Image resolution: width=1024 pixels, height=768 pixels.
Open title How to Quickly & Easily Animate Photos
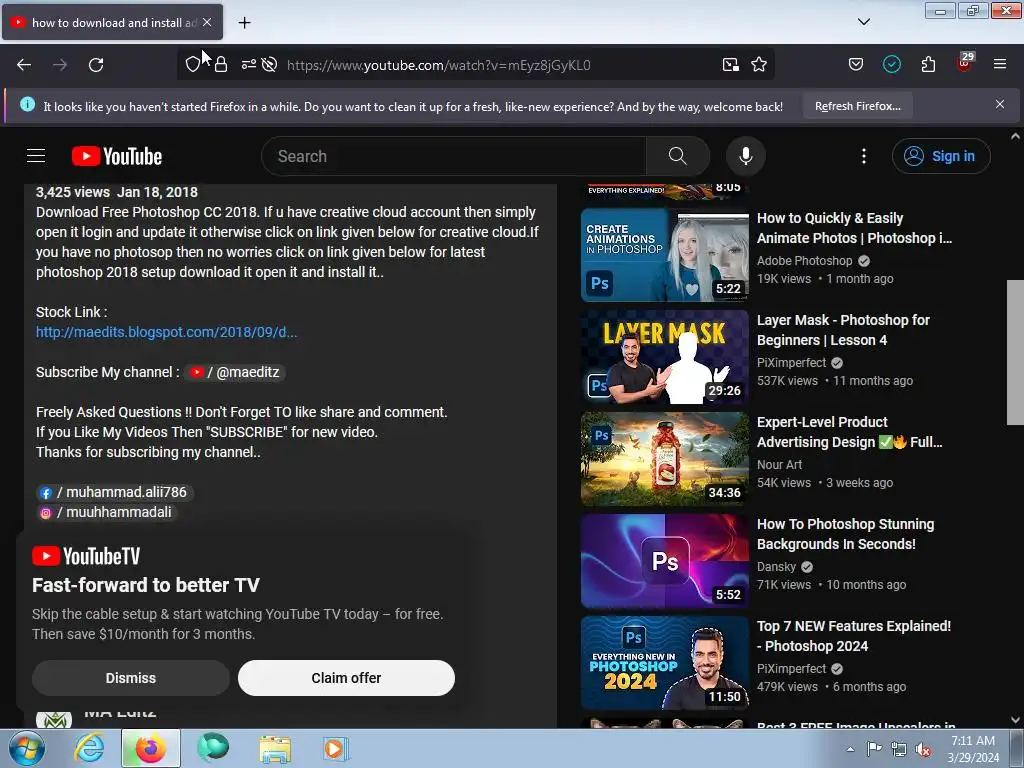pos(854,228)
